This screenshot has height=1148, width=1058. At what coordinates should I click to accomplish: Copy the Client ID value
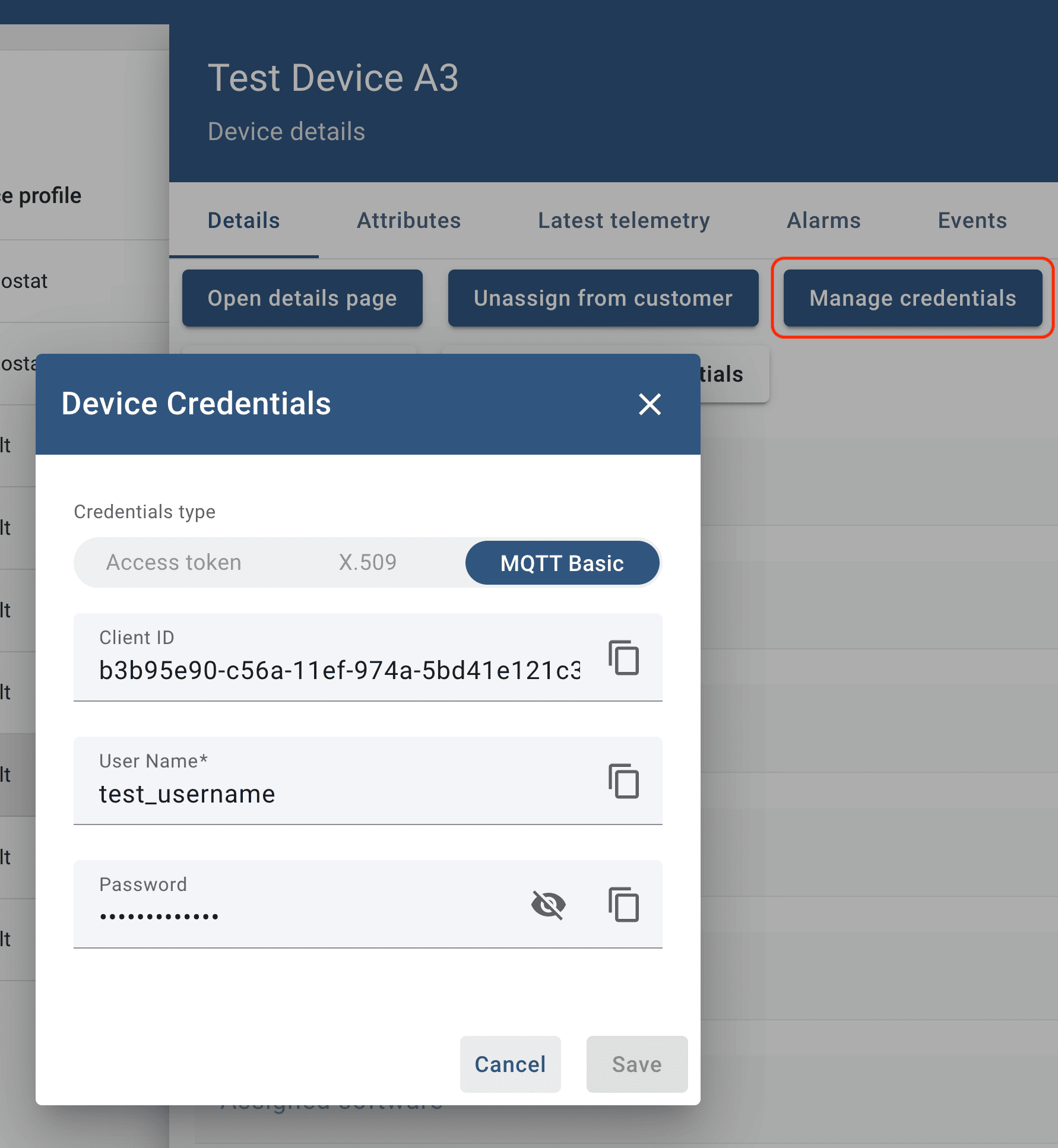pos(623,658)
